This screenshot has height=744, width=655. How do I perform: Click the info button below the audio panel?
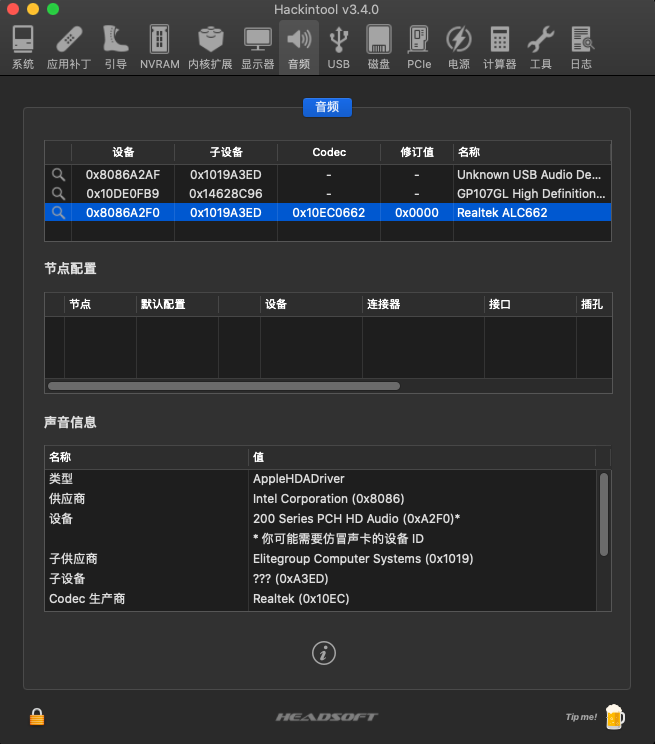tap(324, 653)
